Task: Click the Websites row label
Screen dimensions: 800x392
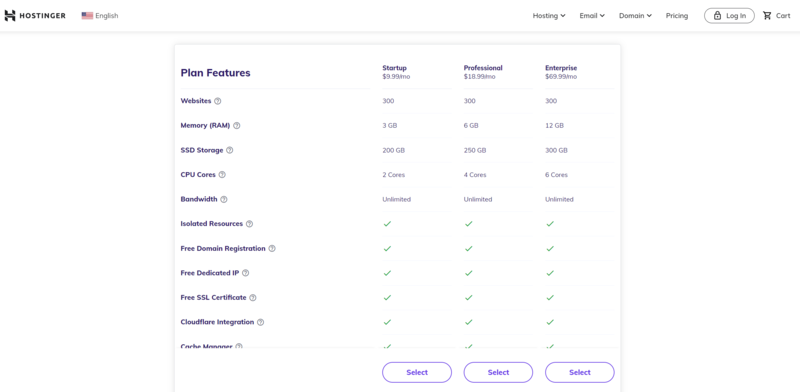Action: tap(196, 101)
